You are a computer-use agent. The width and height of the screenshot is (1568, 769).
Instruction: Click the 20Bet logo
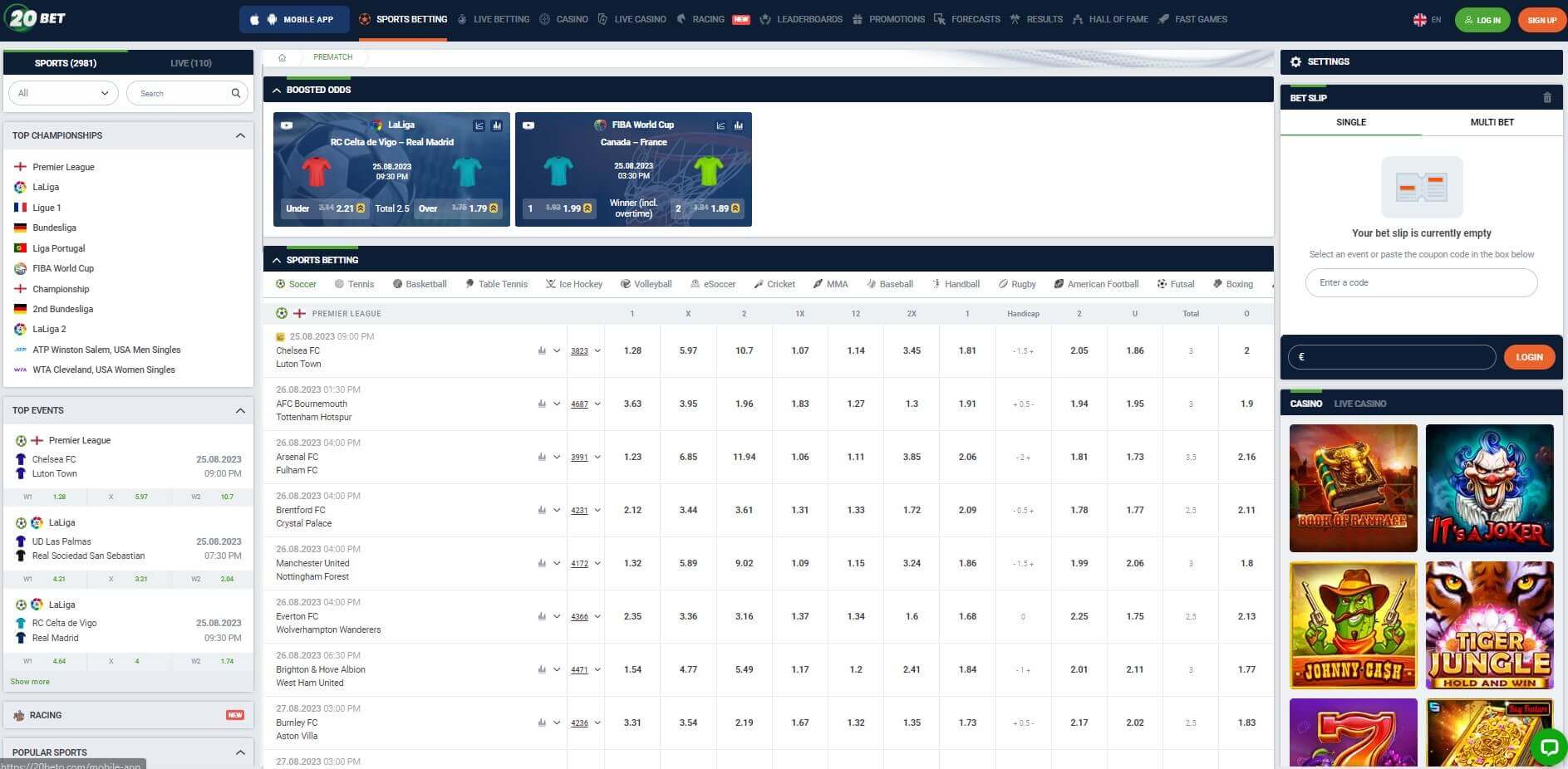pyautogui.click(x=34, y=17)
